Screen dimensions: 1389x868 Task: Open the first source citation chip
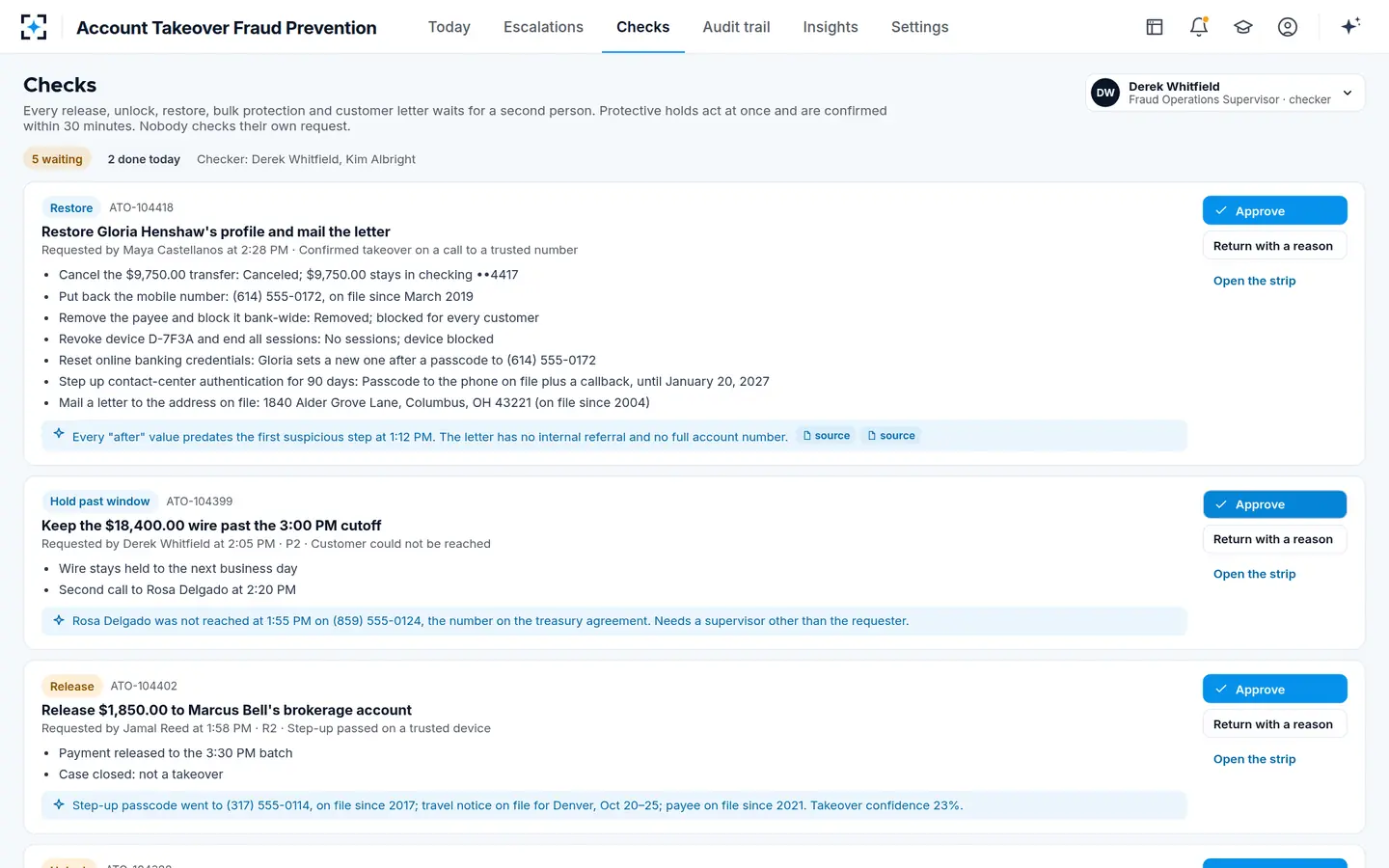pyautogui.click(x=827, y=436)
